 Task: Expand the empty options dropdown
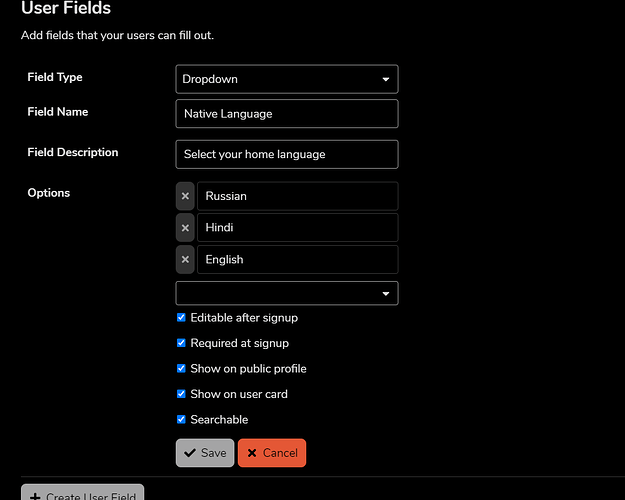[287, 293]
